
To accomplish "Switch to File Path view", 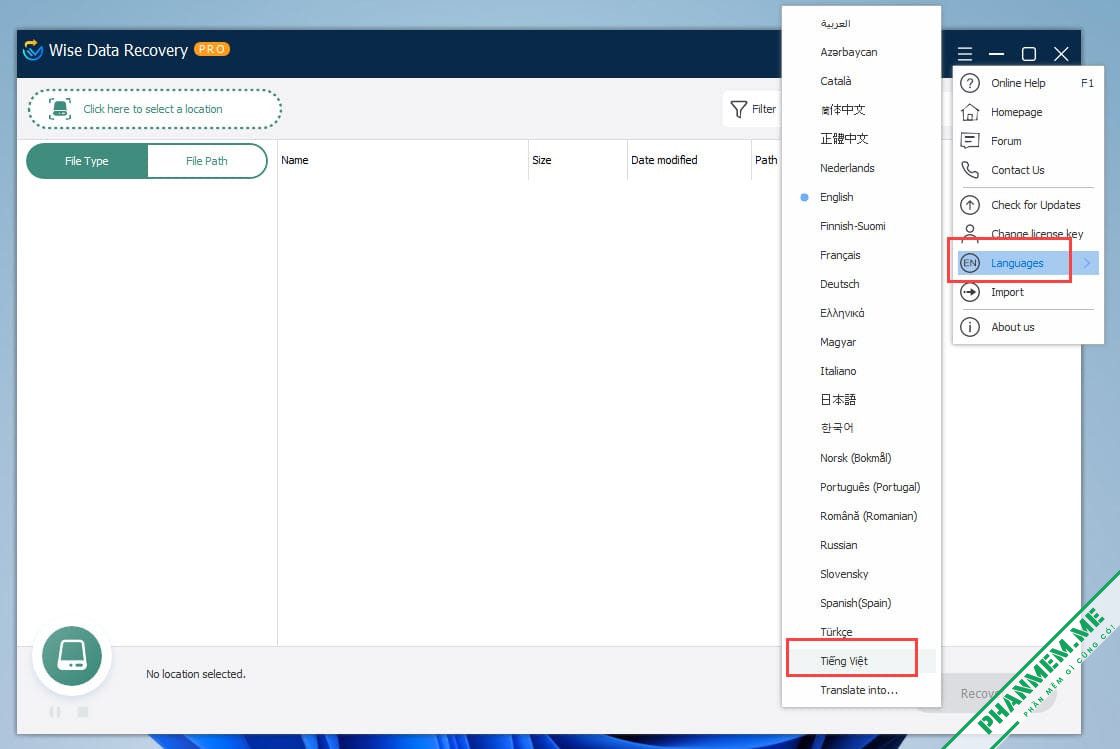I will (x=206, y=161).
